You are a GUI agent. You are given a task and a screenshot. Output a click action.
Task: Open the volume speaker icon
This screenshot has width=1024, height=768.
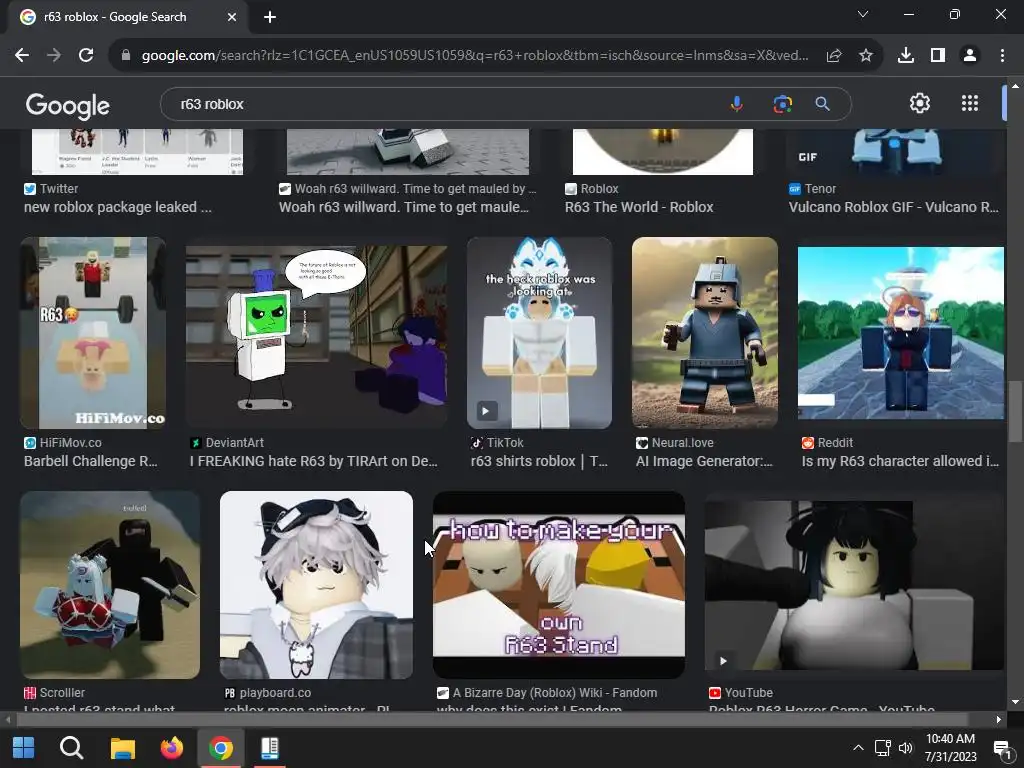pyautogui.click(x=906, y=748)
